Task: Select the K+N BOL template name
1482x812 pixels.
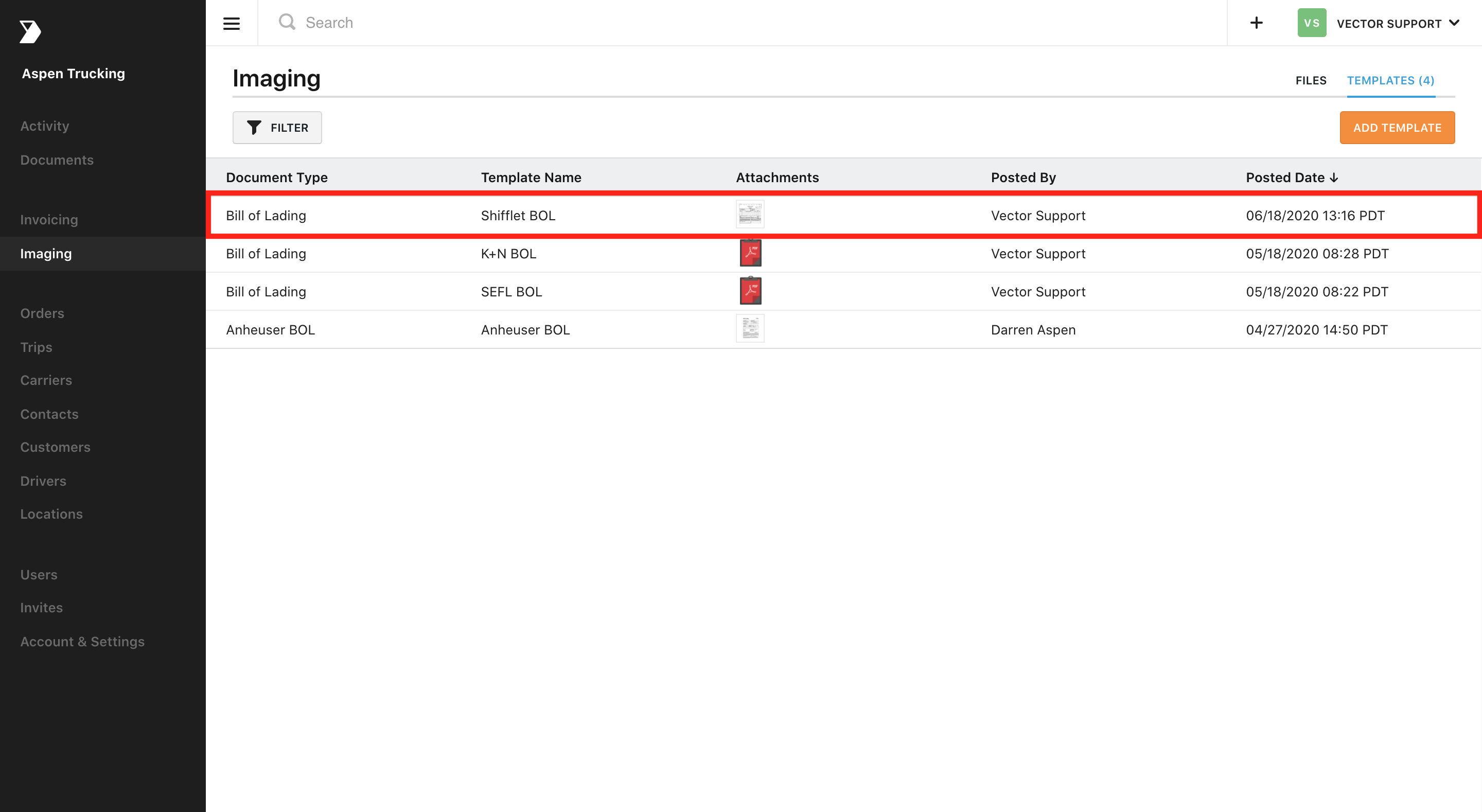Action: 508,254
